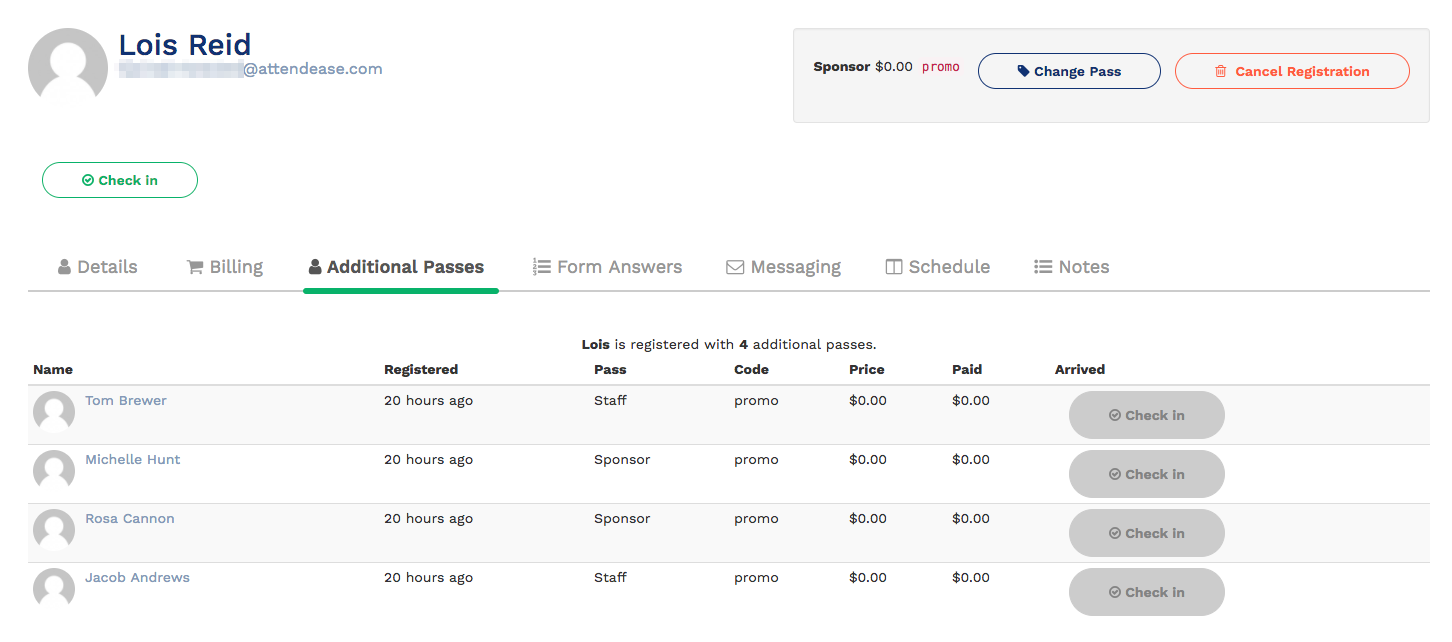Click the calendar icon on Schedule tab
Screen dimensions: 1452x642
(892, 266)
